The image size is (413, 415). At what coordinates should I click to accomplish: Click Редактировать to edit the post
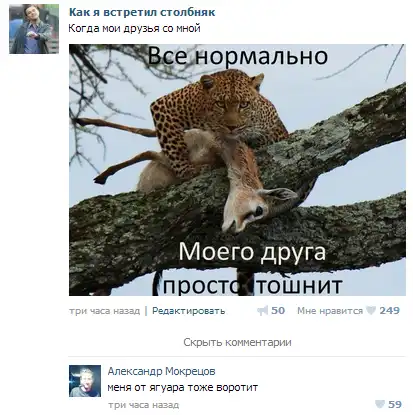189,311
